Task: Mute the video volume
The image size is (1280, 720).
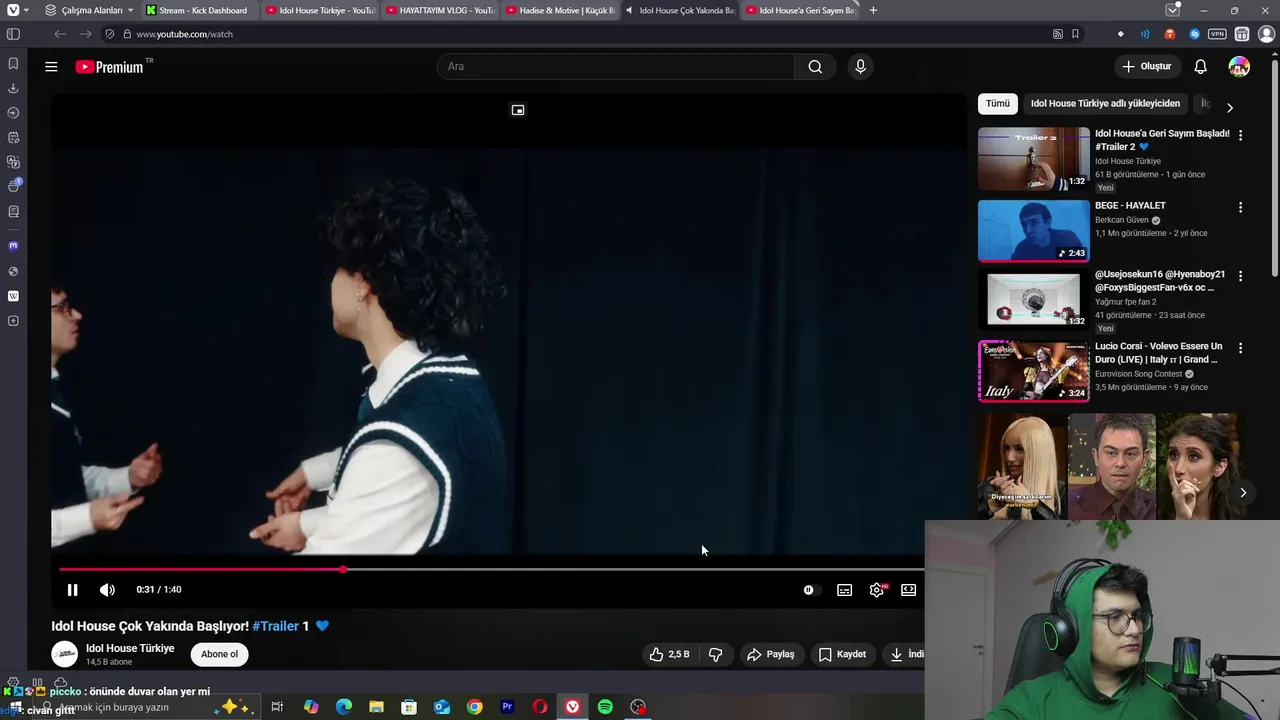Action: click(107, 590)
